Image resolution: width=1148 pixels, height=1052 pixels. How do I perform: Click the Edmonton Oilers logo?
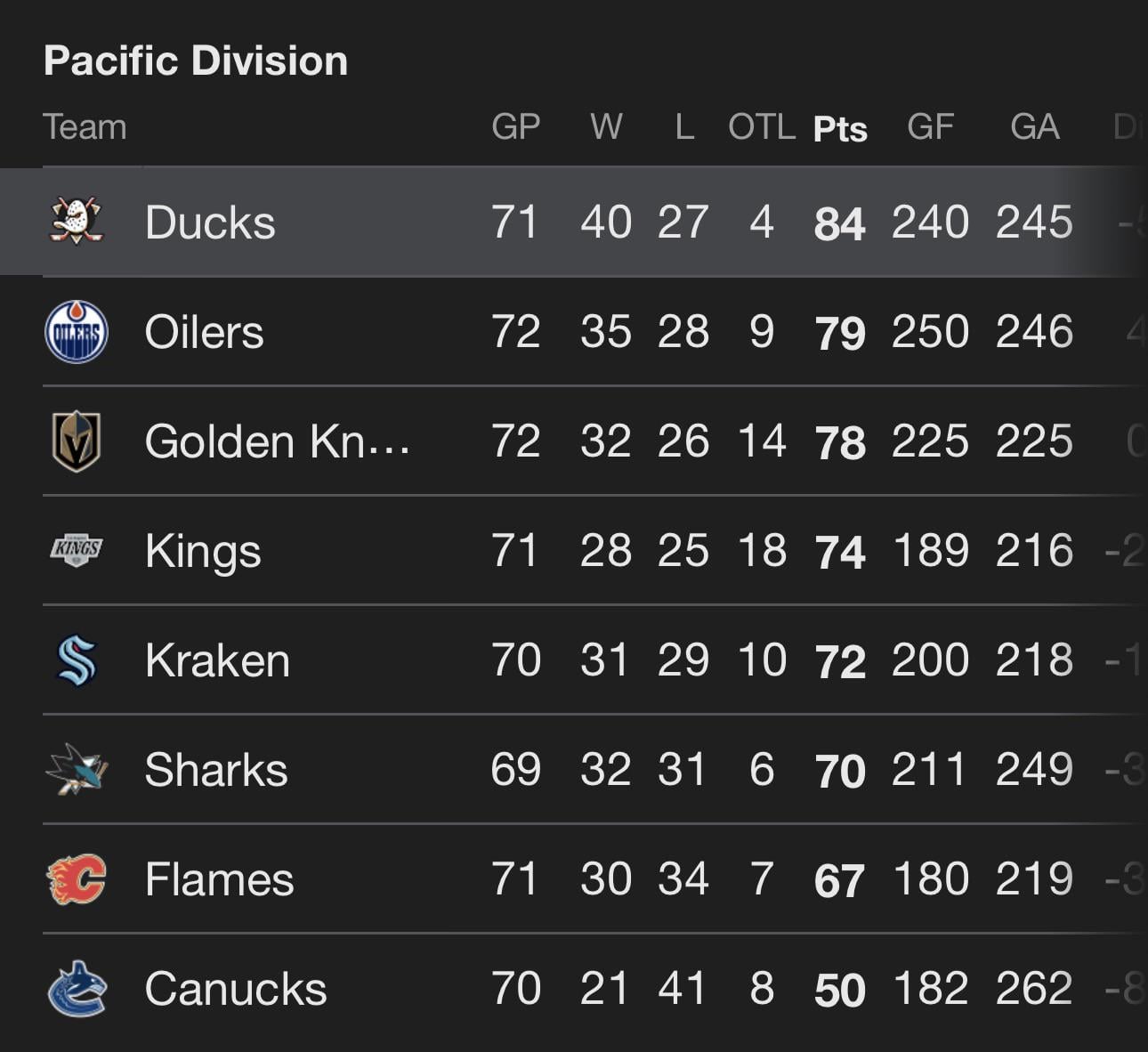pos(77,331)
